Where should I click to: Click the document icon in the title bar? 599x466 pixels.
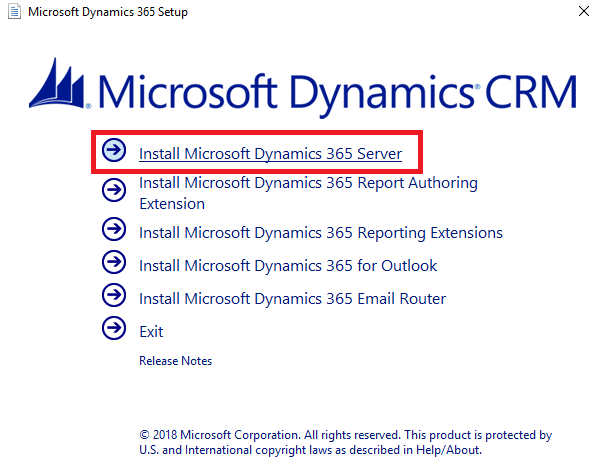15,11
